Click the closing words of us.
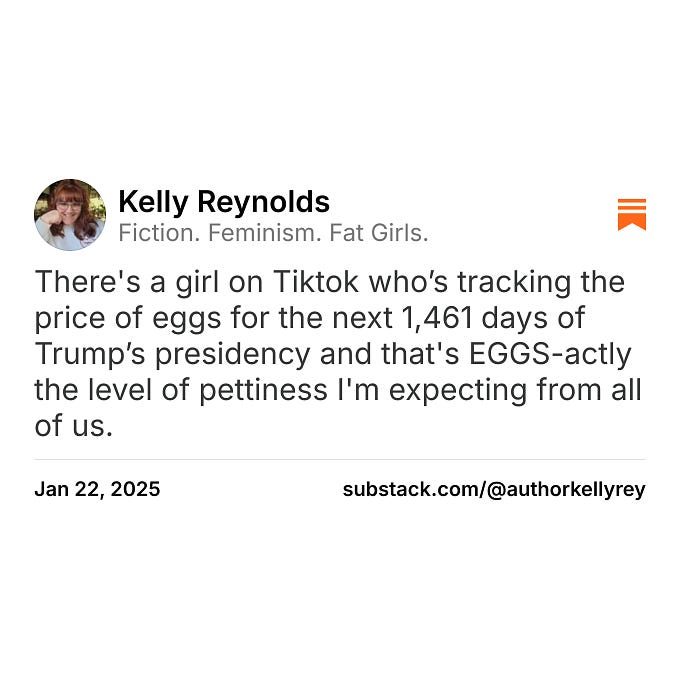The width and height of the screenshot is (680, 680). [74, 426]
